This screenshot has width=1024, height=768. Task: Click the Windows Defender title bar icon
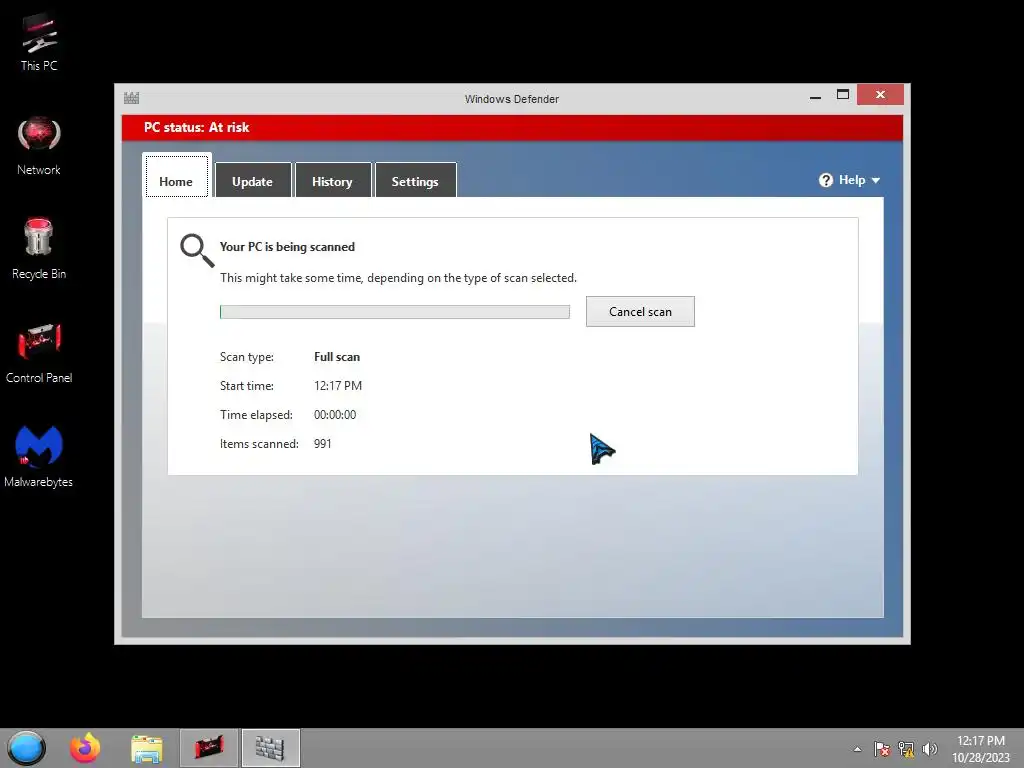(x=131, y=98)
